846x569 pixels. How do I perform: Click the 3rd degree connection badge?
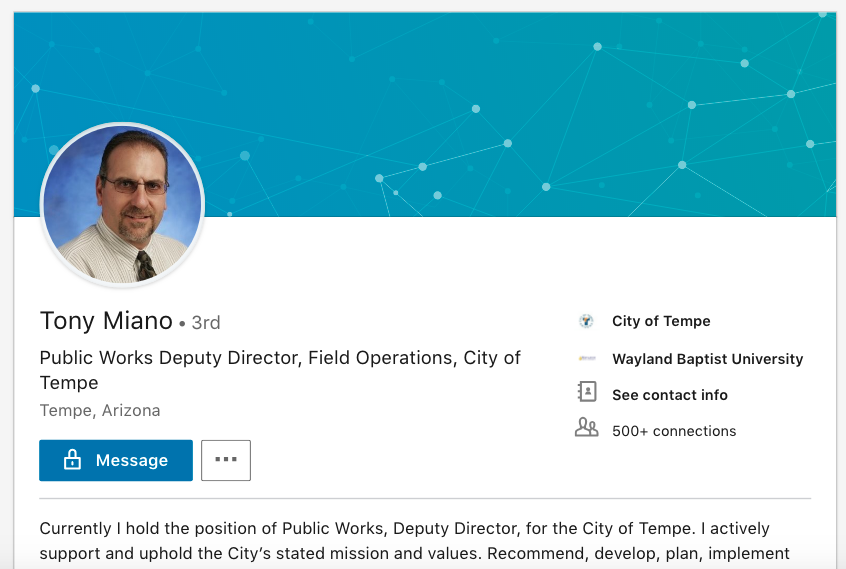(205, 323)
